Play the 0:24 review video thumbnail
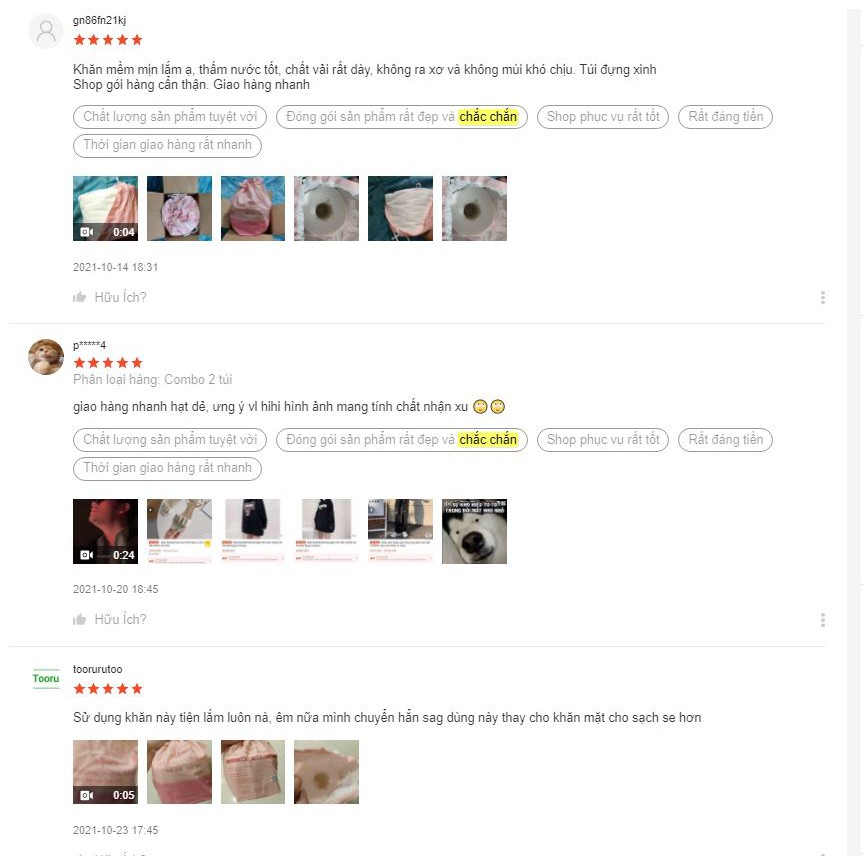Image resolution: width=865 pixels, height=865 pixels. 105,531
